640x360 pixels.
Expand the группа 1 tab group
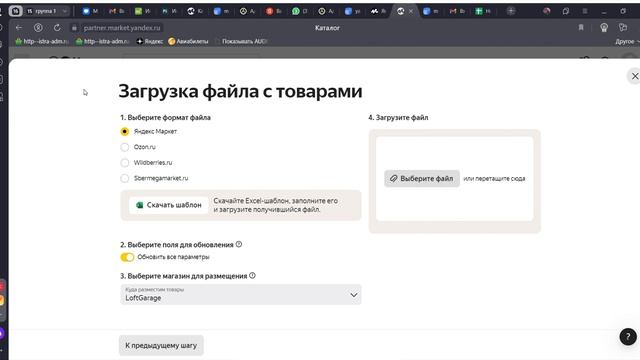coord(46,11)
